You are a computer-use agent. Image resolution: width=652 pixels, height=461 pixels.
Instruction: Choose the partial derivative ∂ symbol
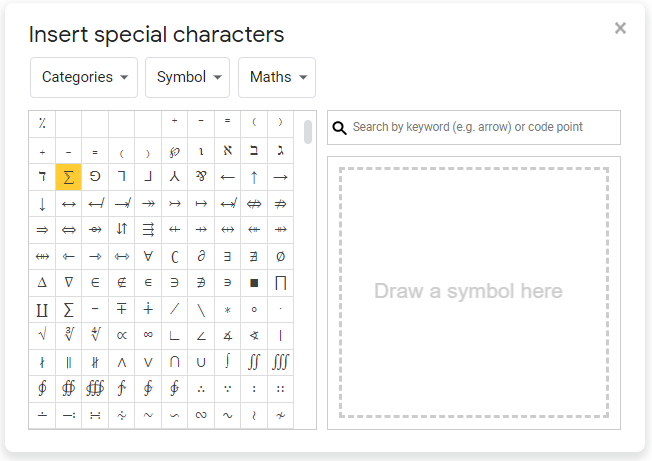tap(201, 256)
